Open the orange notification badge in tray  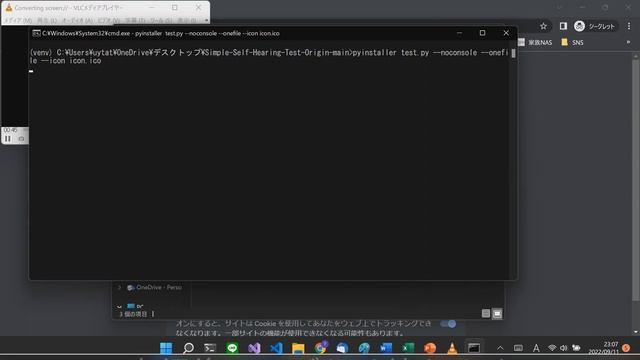pos(626,348)
